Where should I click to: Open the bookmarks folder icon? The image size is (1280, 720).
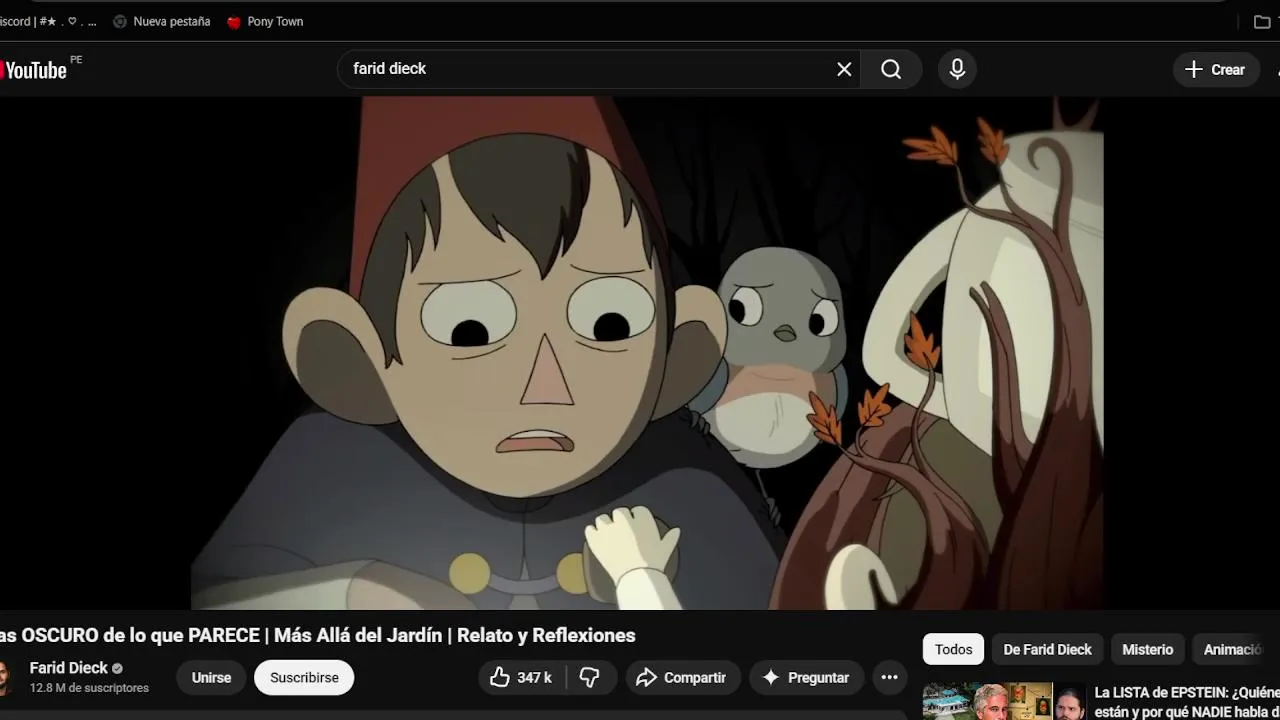tap(1262, 21)
